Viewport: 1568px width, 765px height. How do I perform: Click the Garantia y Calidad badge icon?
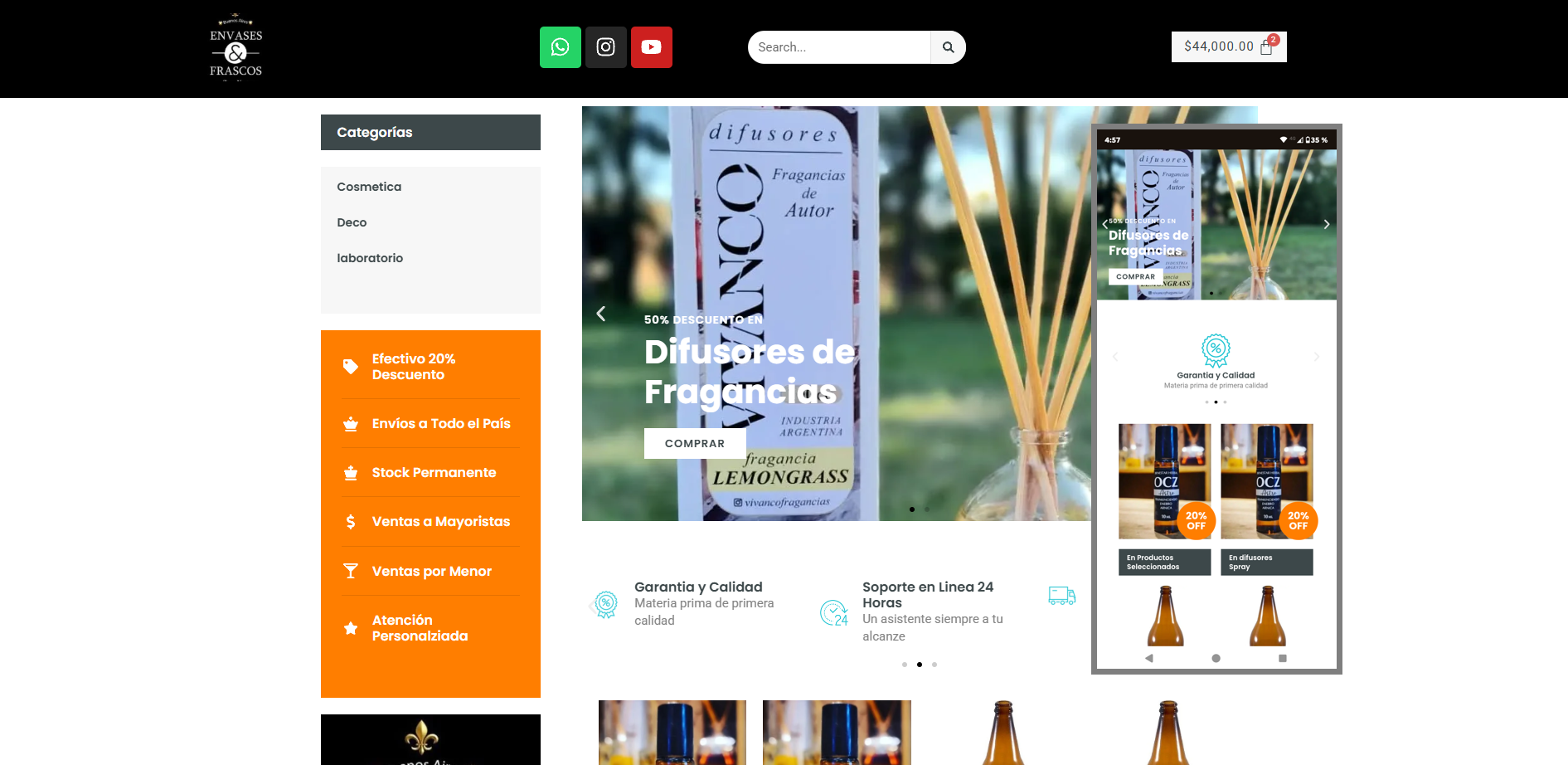point(606,603)
